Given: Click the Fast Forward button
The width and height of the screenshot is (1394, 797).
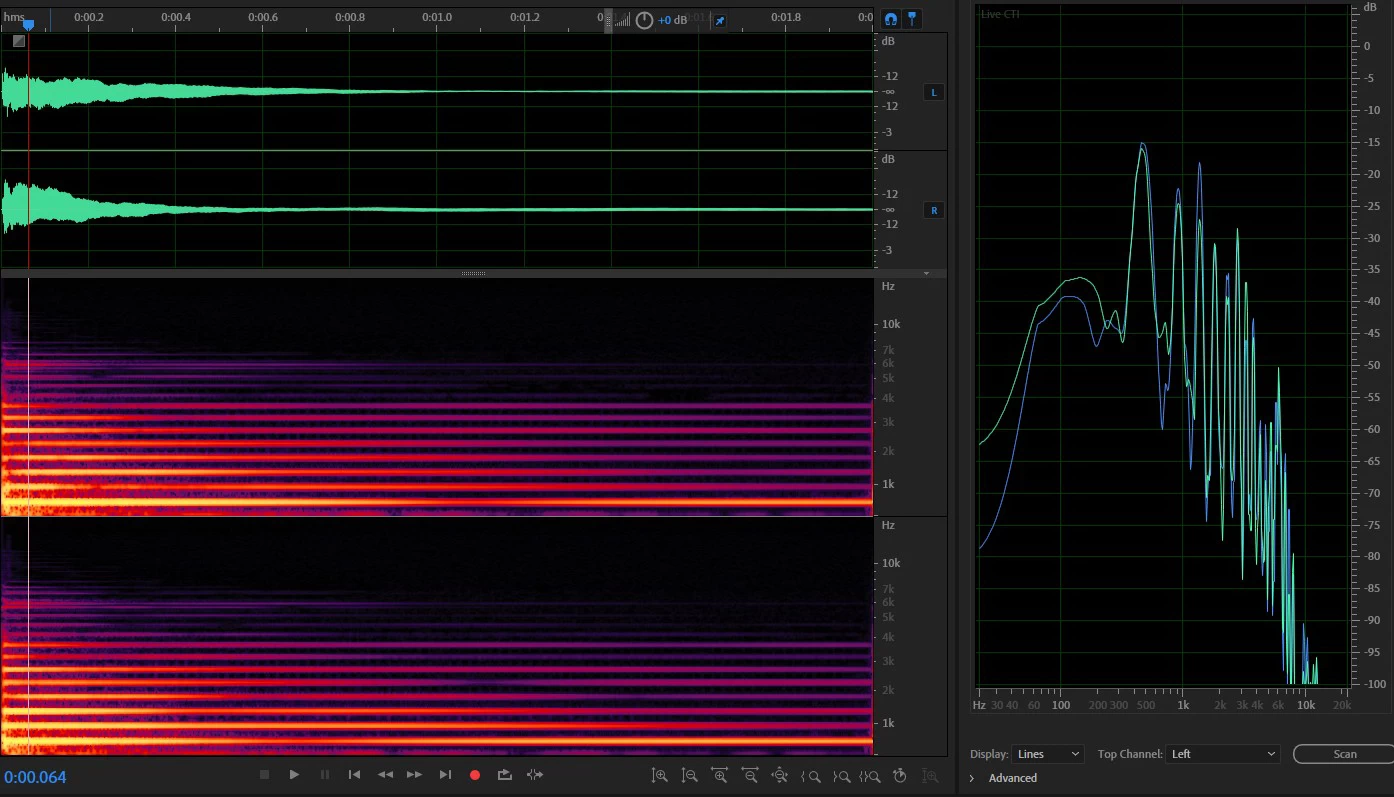Looking at the screenshot, I should 414,775.
